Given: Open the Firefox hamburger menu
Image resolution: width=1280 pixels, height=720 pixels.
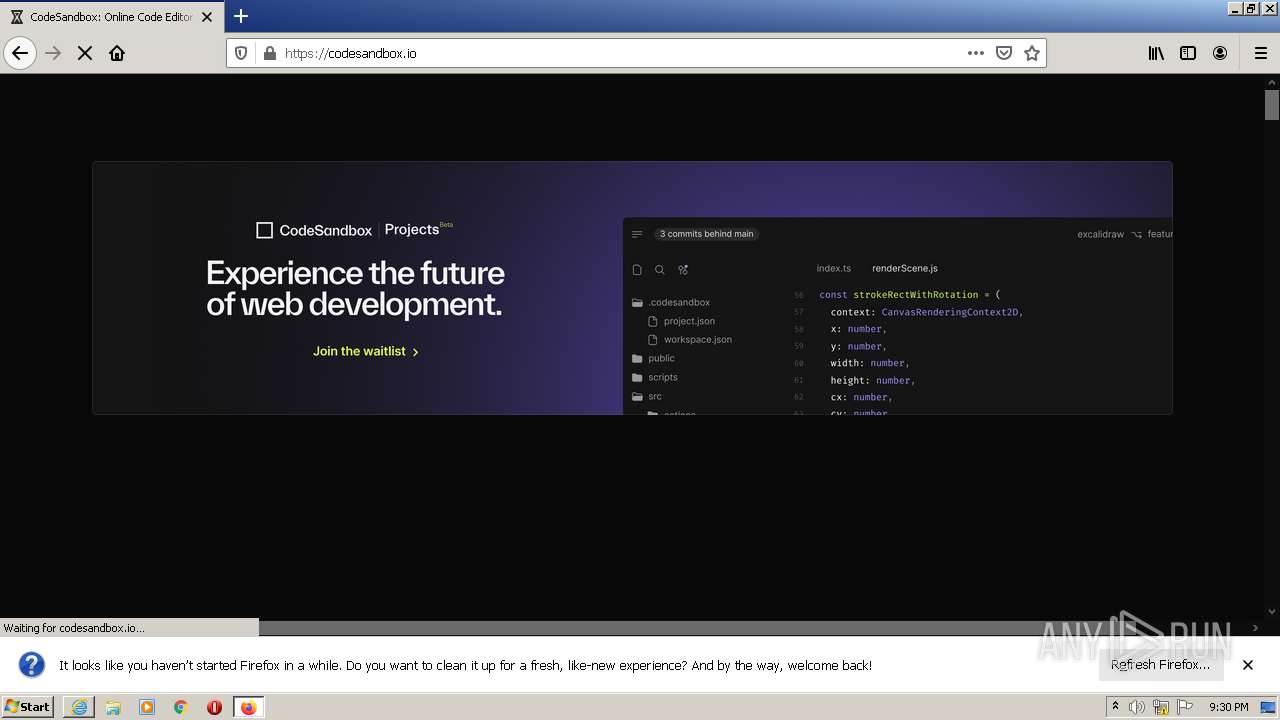Looking at the screenshot, I should [1261, 53].
